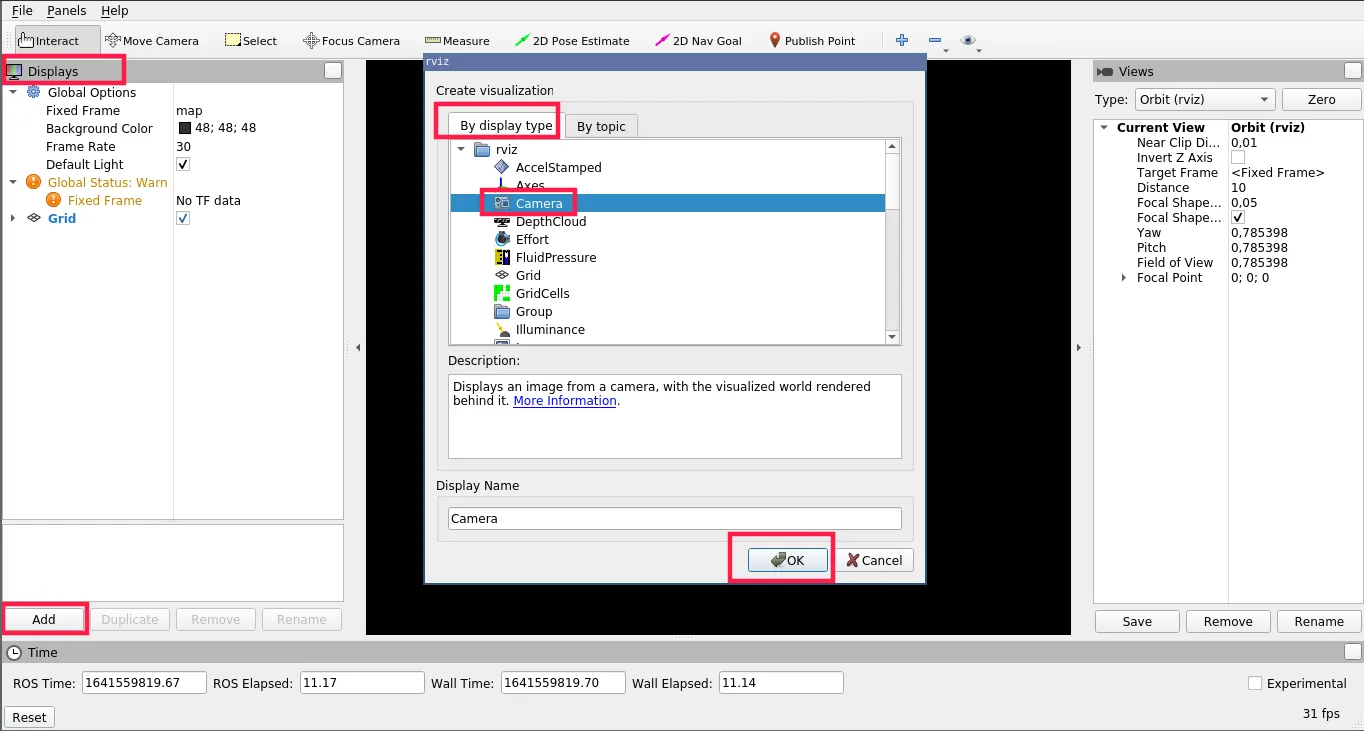Click the Publish Point tool
The width and height of the screenshot is (1364, 731).
[x=812, y=41]
